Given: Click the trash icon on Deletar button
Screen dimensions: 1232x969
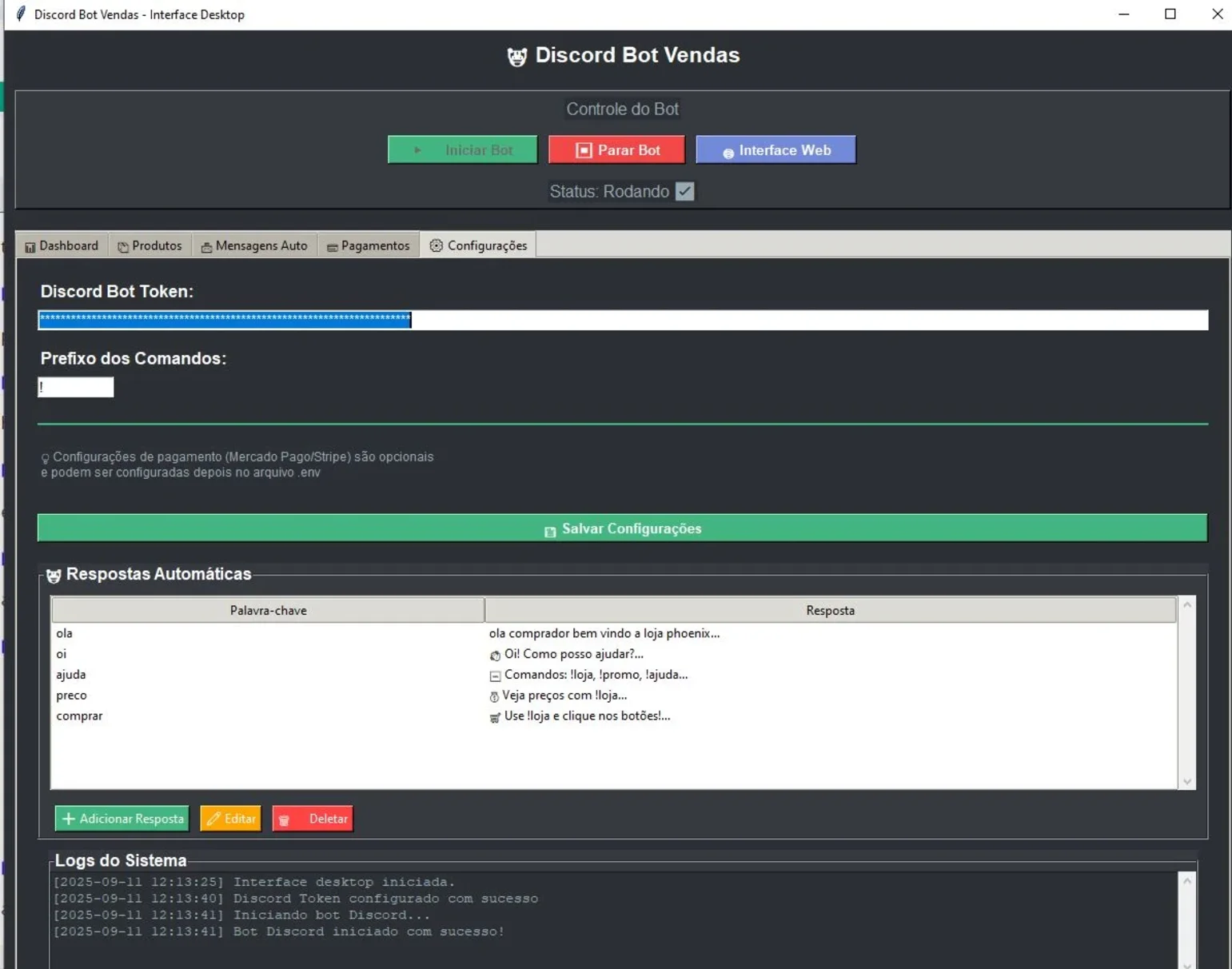Looking at the screenshot, I should click(284, 820).
